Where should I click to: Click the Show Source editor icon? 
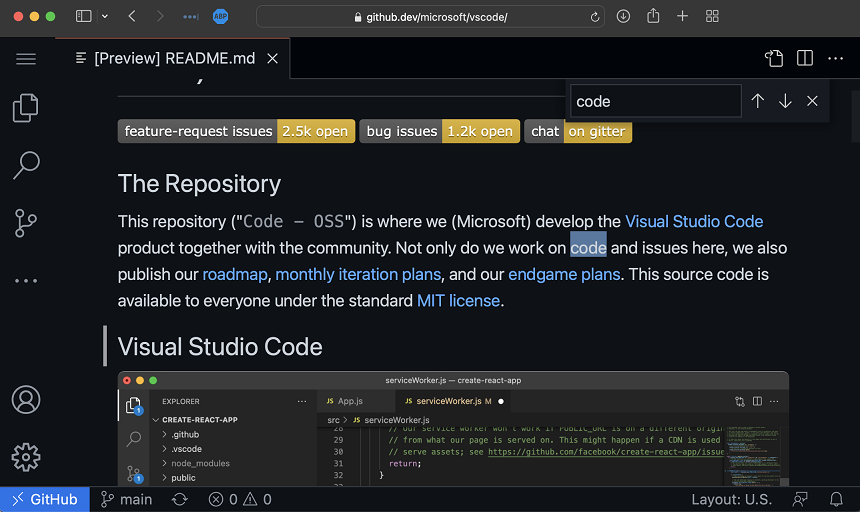pyautogui.click(x=773, y=59)
